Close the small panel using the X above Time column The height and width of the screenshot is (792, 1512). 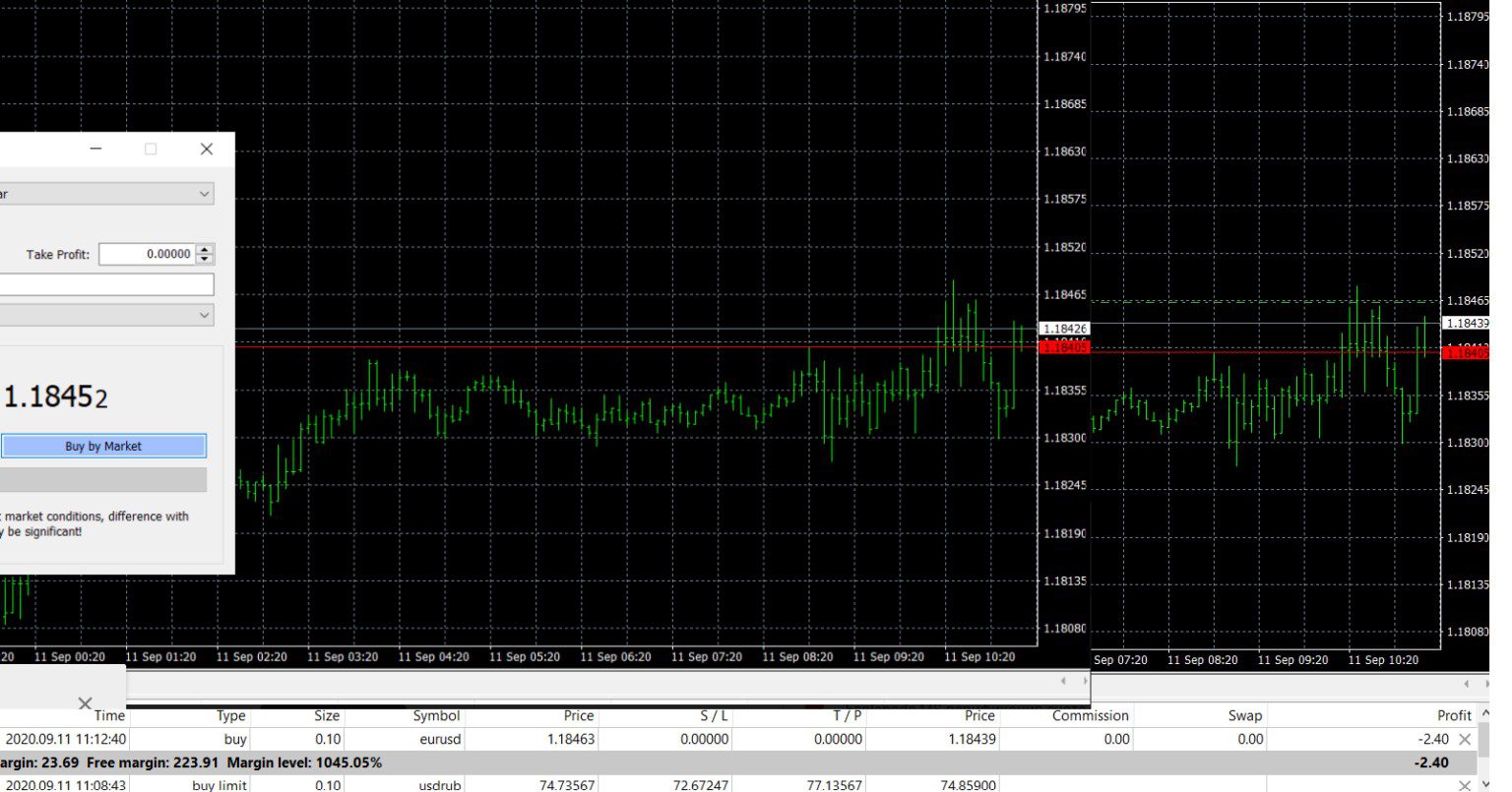click(x=85, y=703)
